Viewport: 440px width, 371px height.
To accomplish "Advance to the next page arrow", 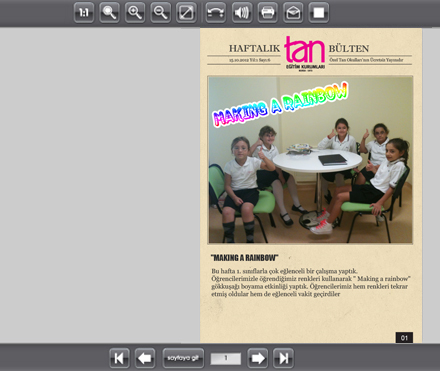I will click(258, 358).
